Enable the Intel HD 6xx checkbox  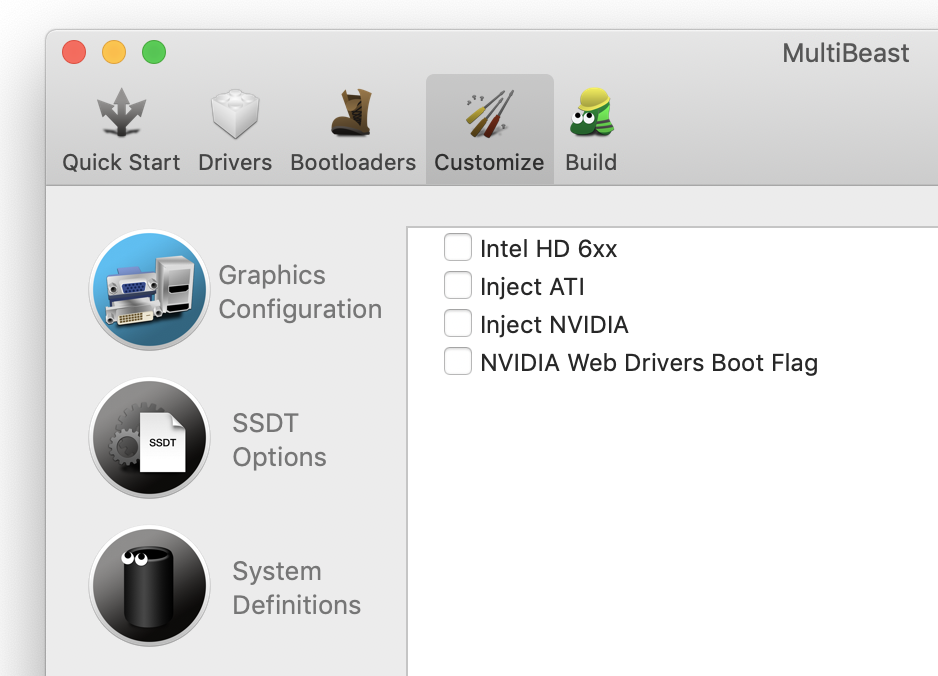click(x=458, y=248)
